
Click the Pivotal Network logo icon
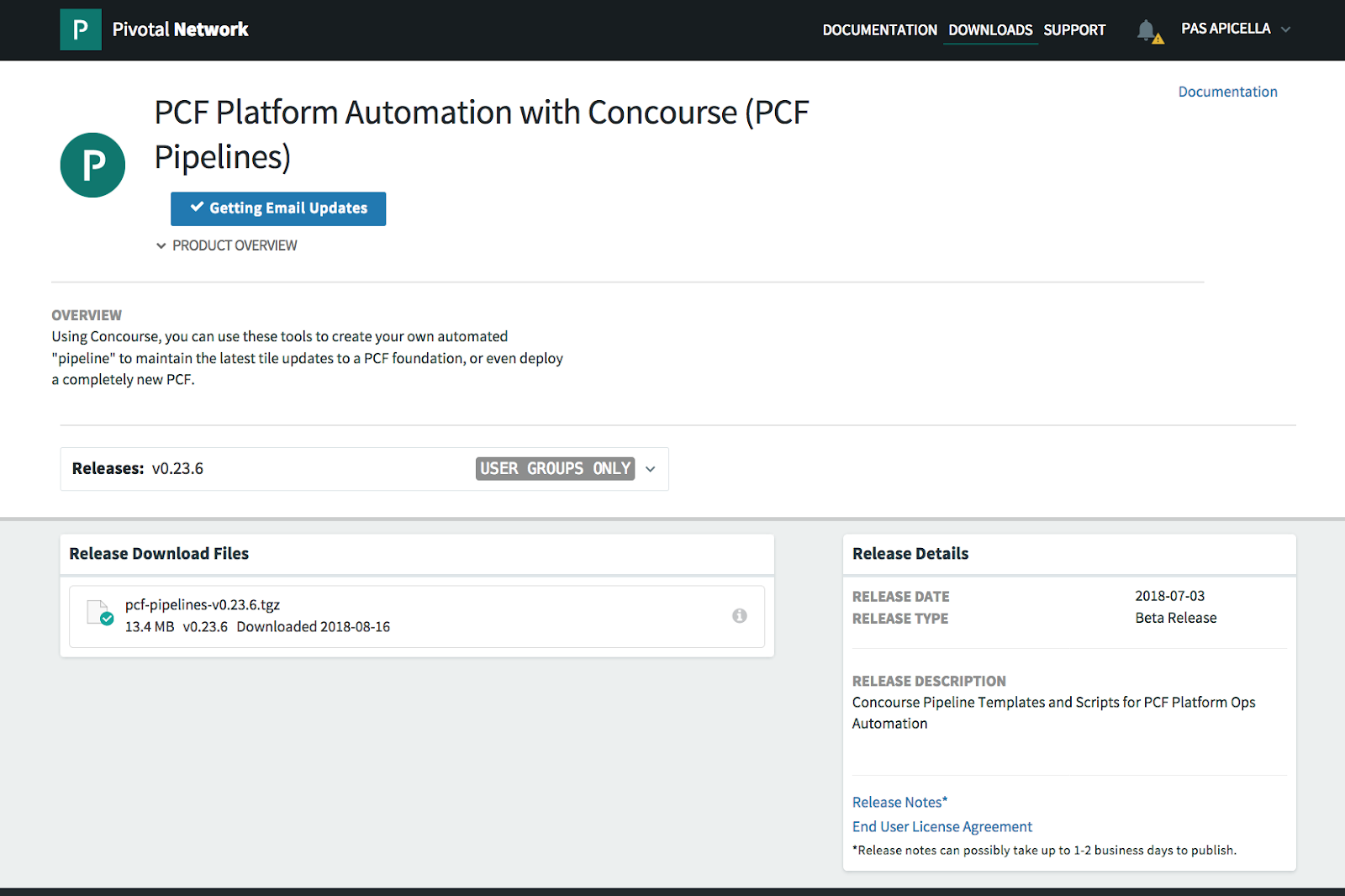pos(81,29)
